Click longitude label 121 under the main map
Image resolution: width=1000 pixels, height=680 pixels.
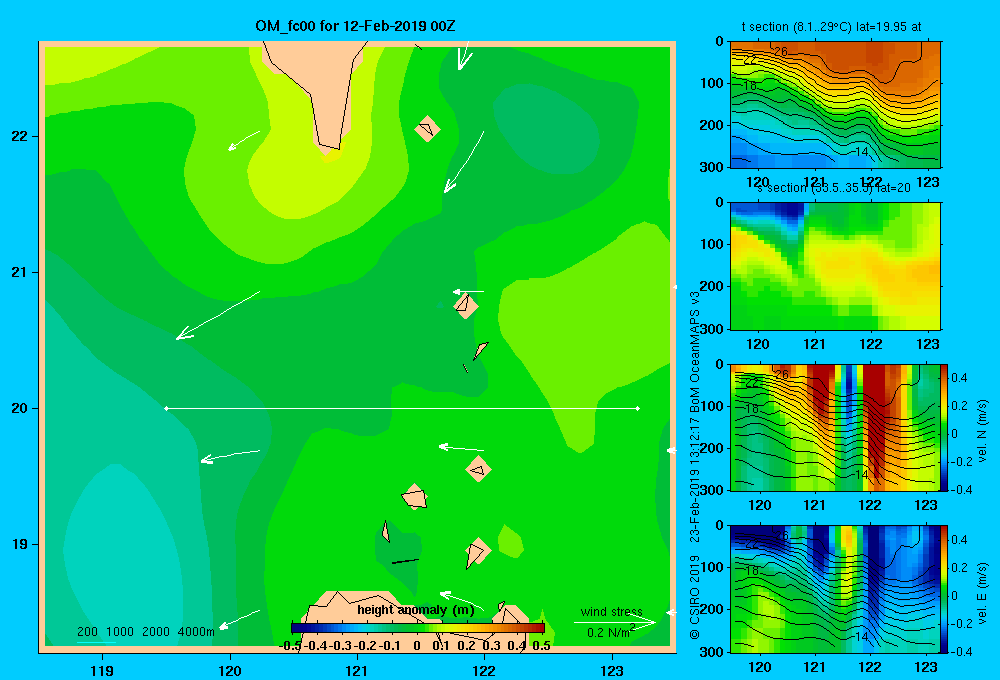pos(357,670)
